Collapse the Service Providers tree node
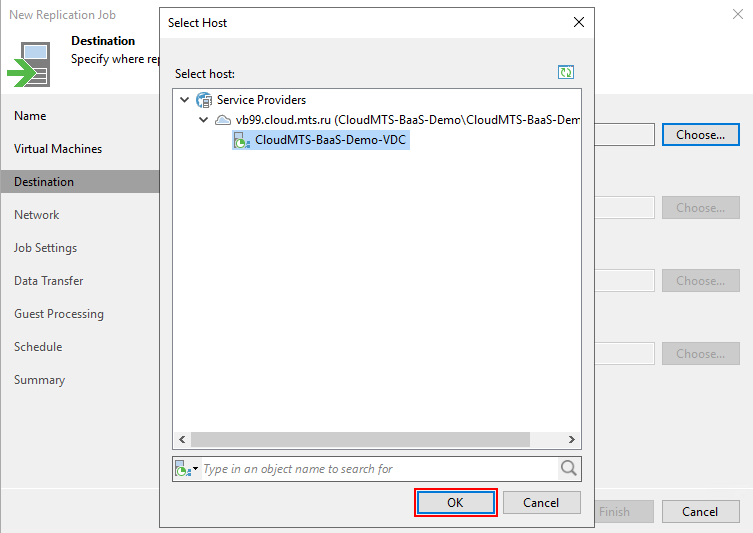The width and height of the screenshot is (753, 533). pos(184,100)
